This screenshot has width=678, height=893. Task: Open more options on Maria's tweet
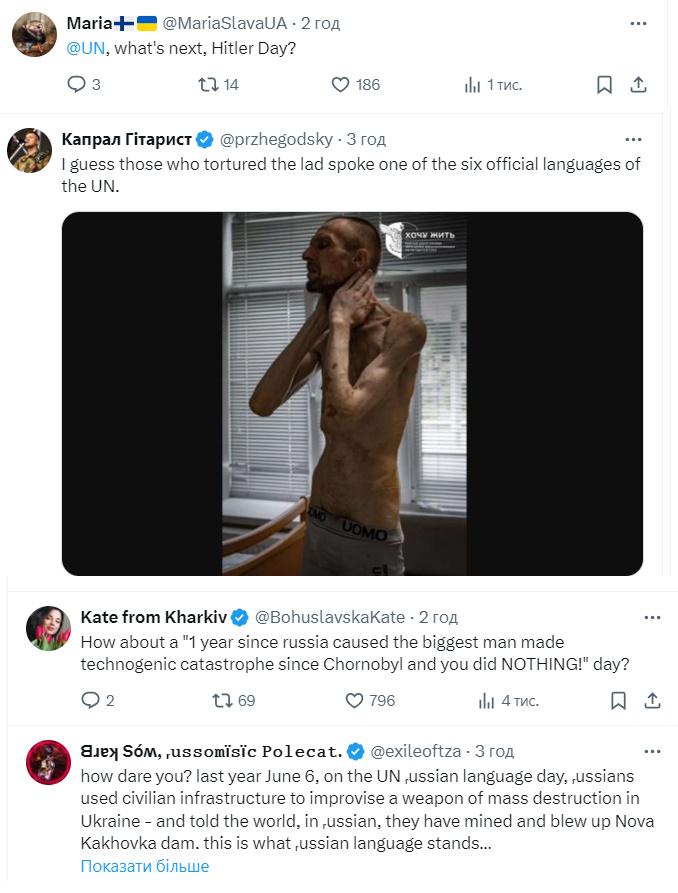[x=637, y=23]
